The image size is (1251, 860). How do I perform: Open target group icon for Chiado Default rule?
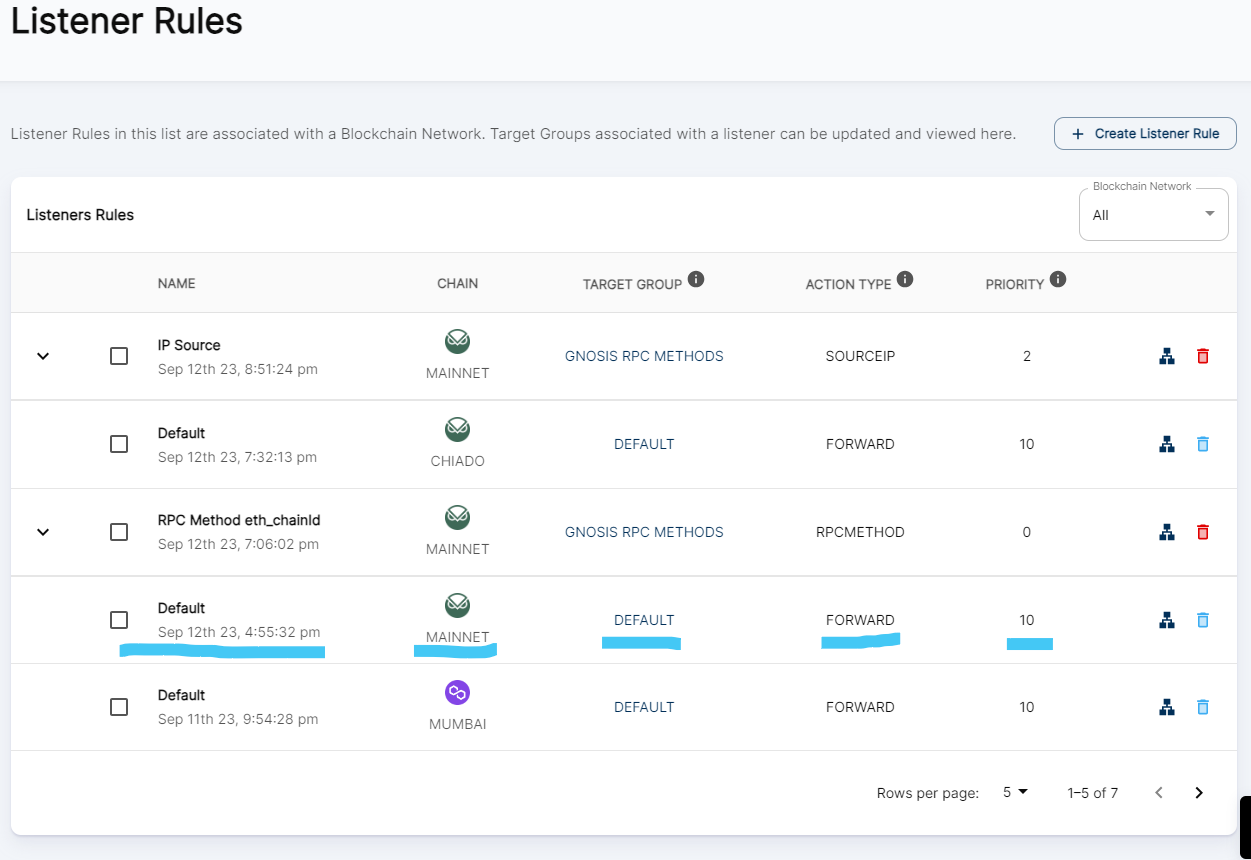(1166, 444)
